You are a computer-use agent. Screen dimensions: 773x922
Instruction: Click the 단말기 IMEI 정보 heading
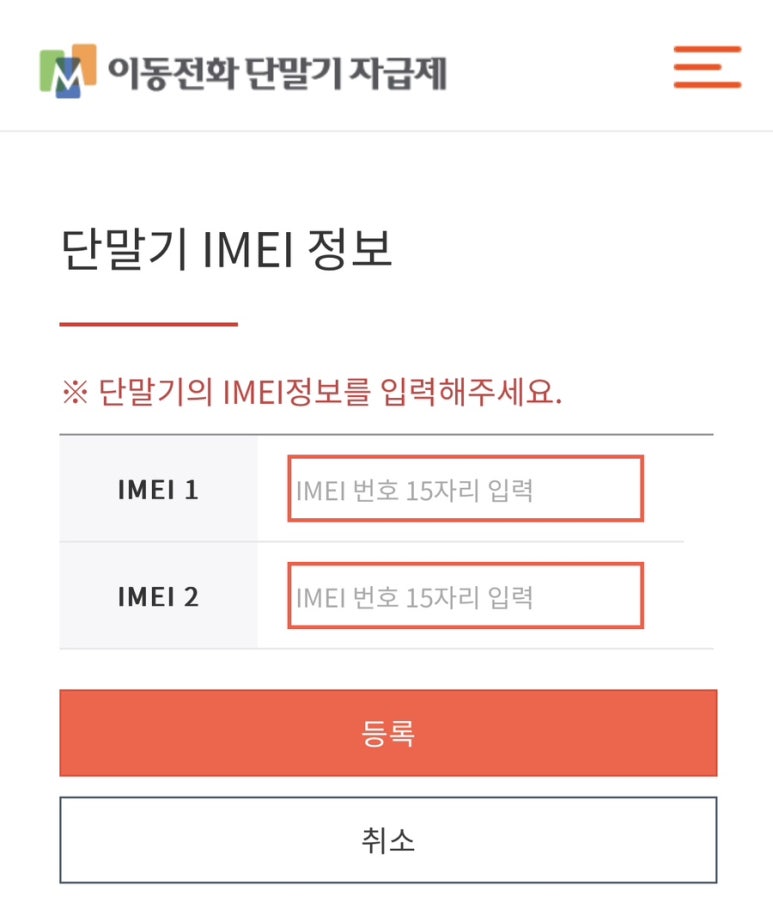tap(226, 249)
